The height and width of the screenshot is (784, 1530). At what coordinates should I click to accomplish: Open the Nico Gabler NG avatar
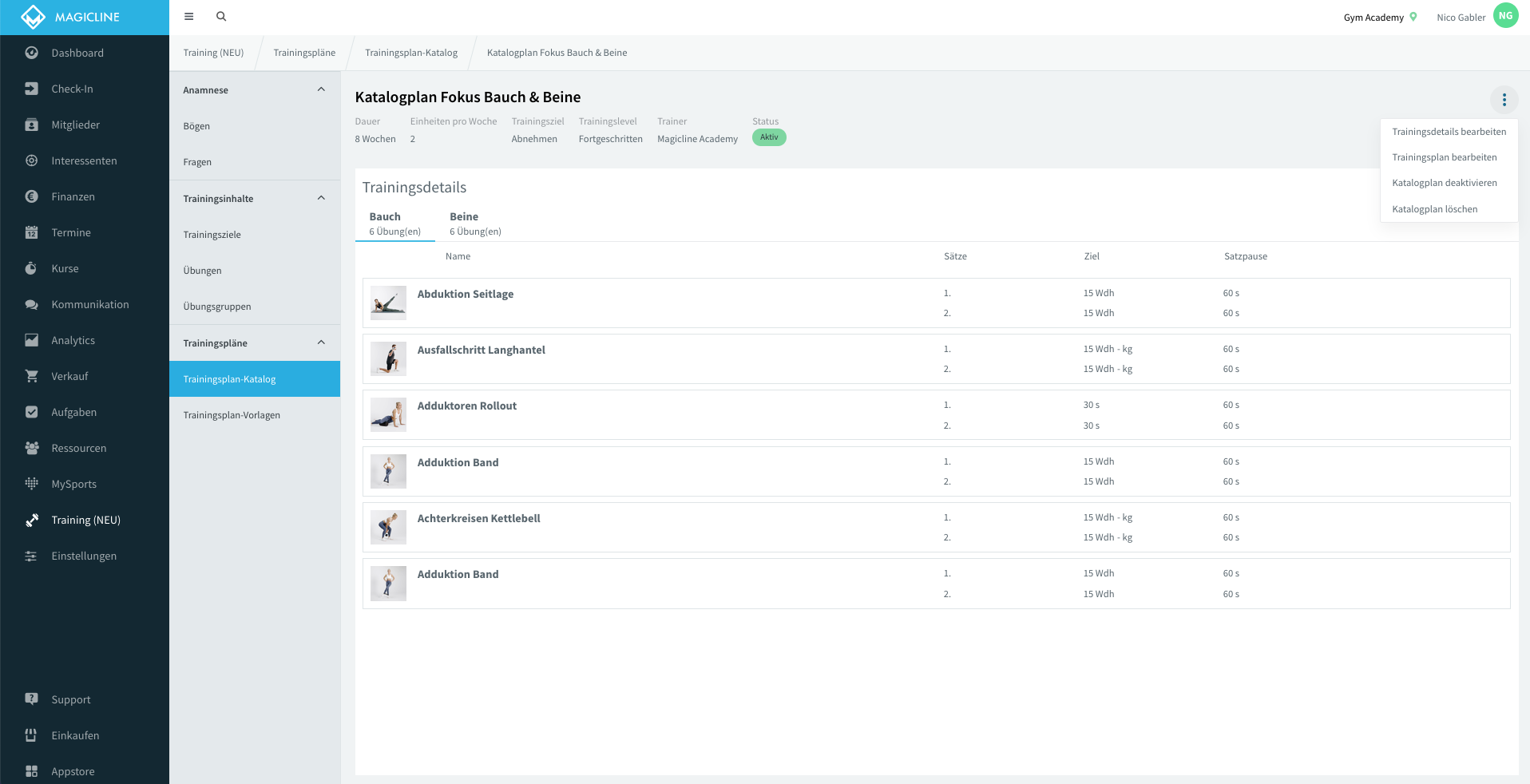coord(1505,16)
